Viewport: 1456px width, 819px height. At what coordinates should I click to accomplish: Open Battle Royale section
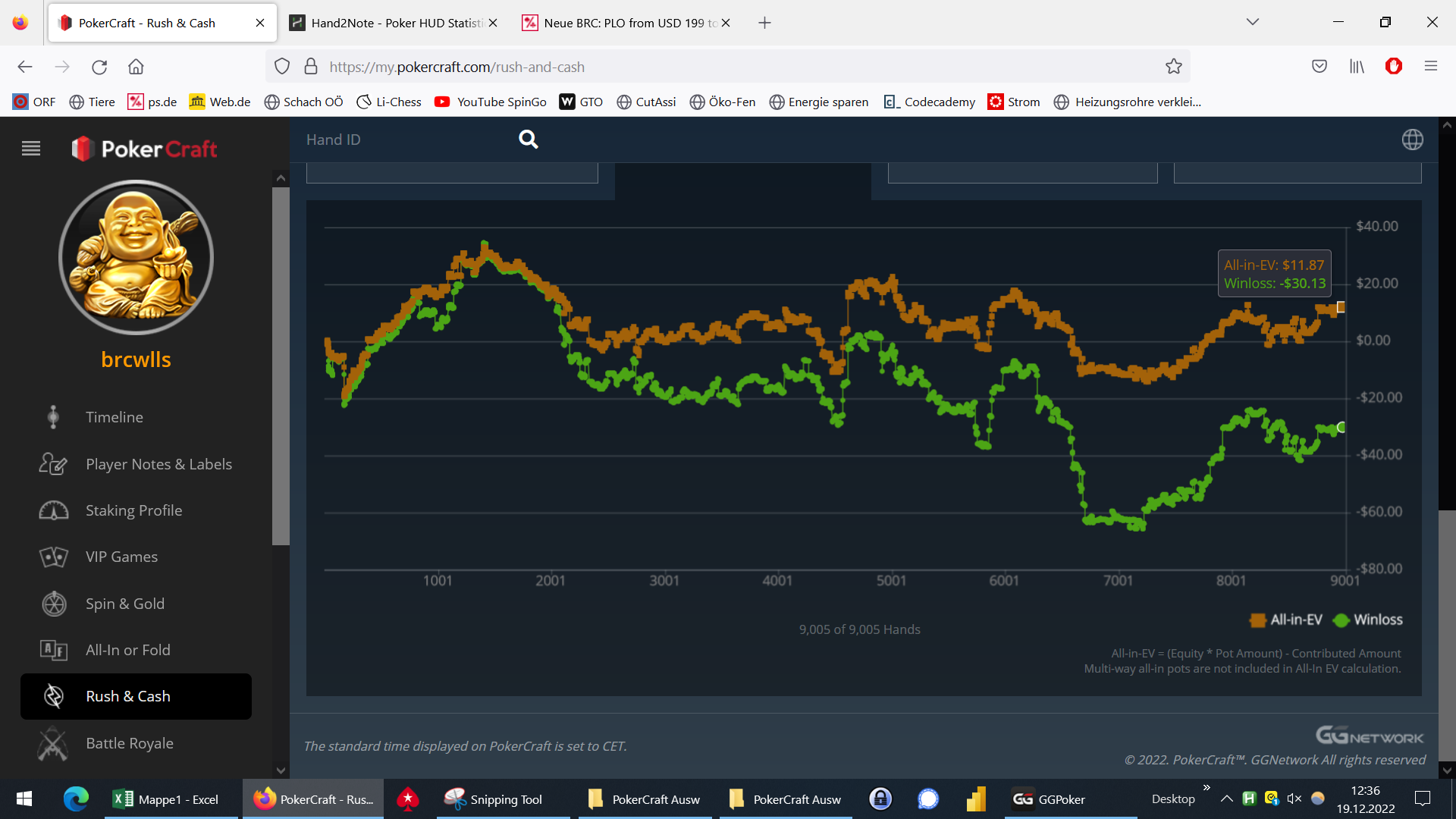(x=130, y=743)
